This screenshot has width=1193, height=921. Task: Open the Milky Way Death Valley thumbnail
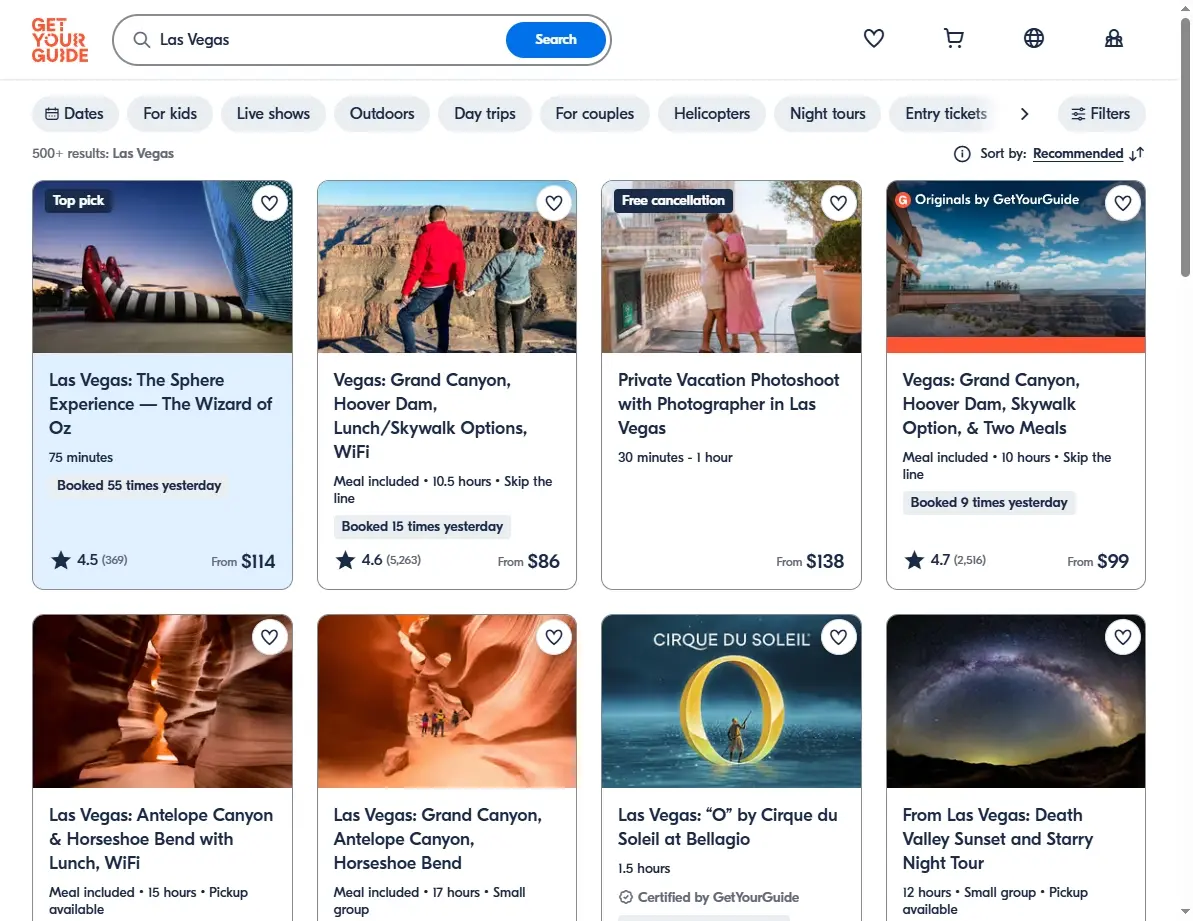click(1016, 701)
